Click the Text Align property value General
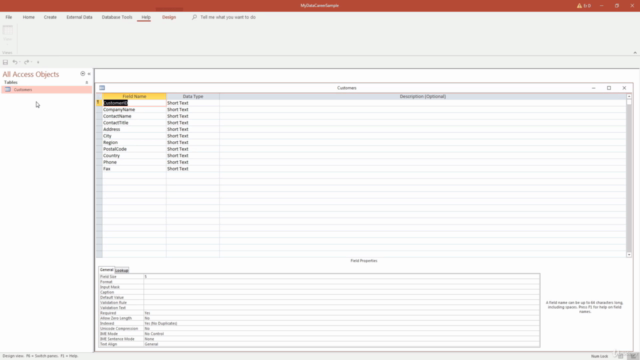 tap(341, 344)
